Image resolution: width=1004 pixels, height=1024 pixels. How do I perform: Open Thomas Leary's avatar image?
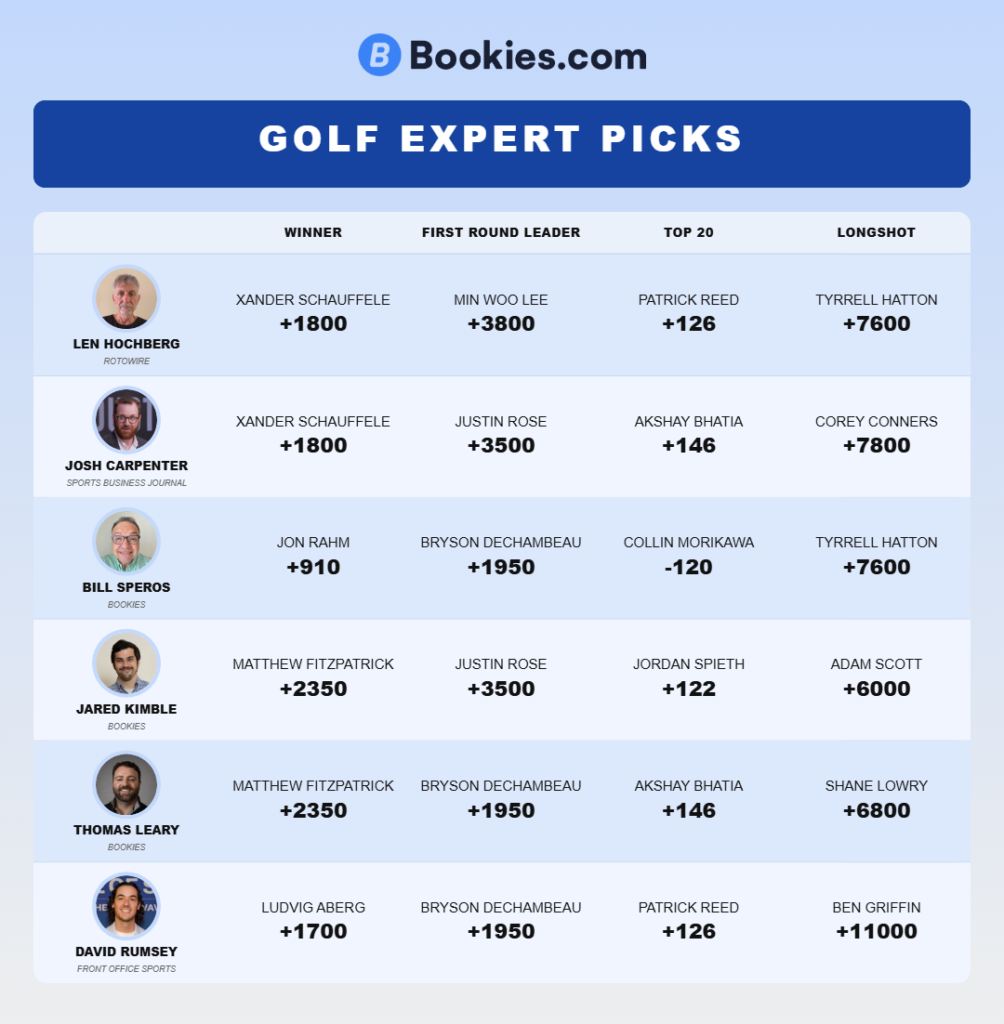(126, 785)
